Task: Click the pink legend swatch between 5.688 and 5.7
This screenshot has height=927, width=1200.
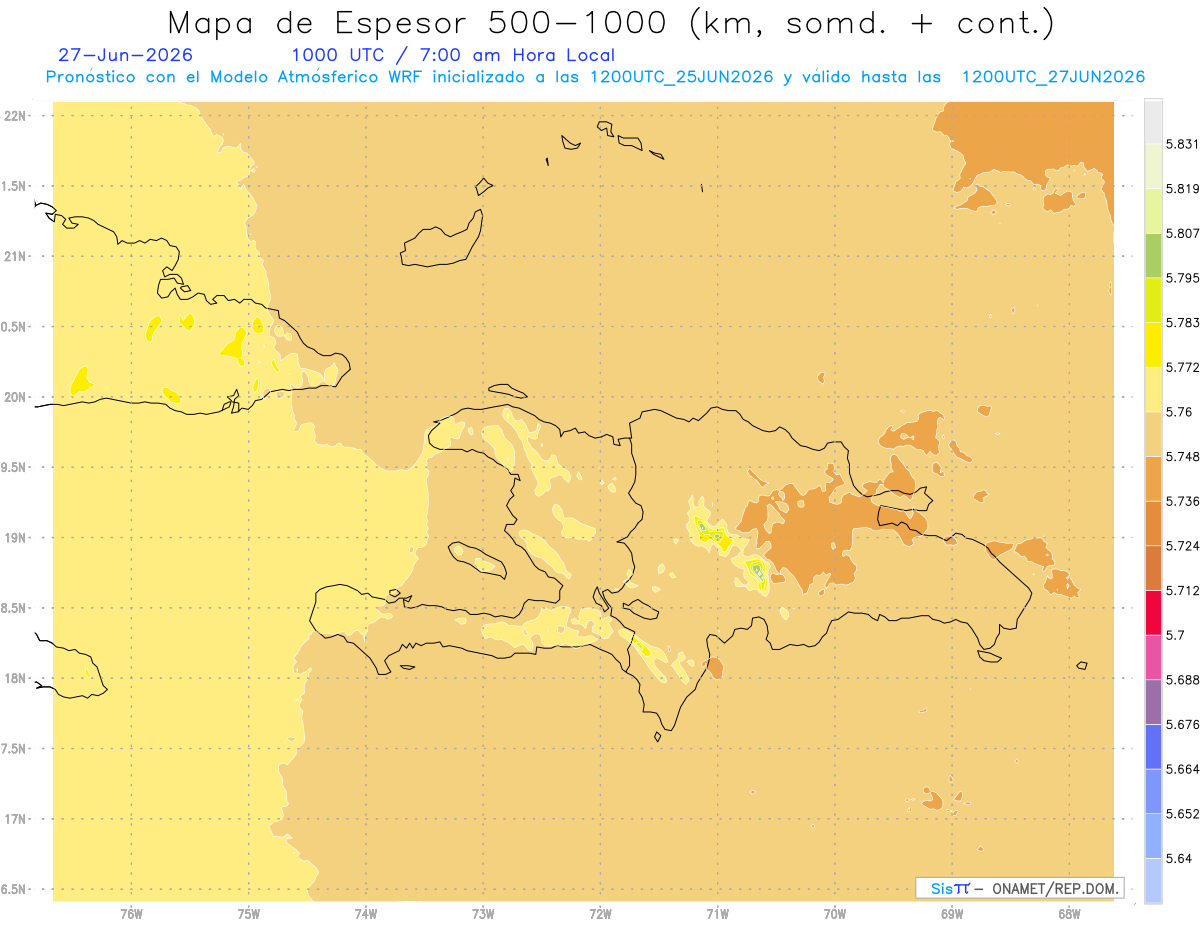Action: click(x=1153, y=657)
